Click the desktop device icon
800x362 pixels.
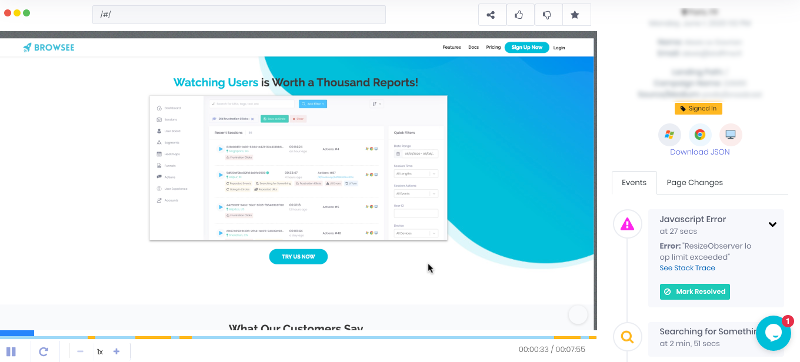click(731, 135)
